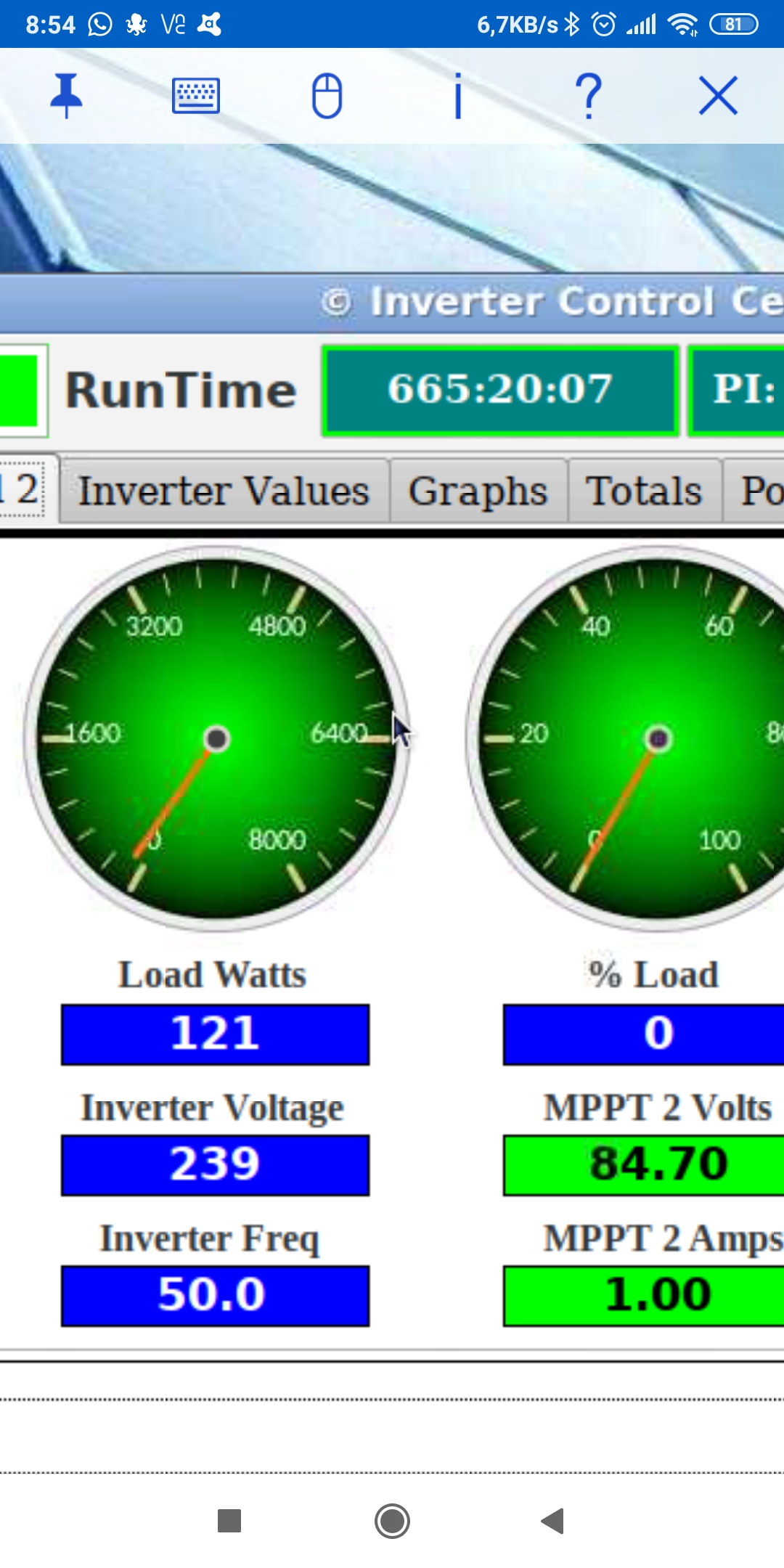Tap the Android home circle button
This screenshot has height=1568, width=784.
click(x=392, y=1520)
